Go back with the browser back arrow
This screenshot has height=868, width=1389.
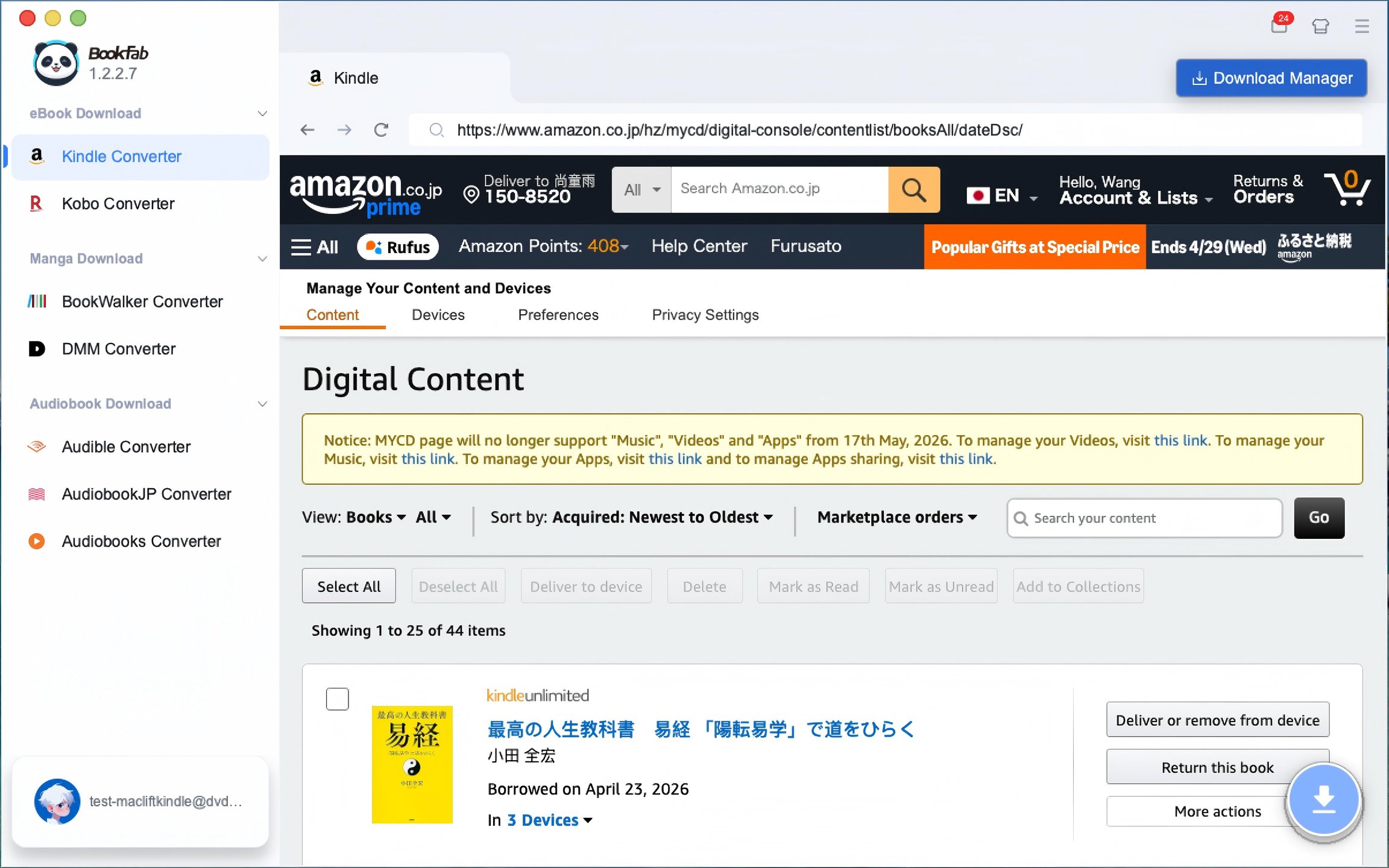(307, 130)
